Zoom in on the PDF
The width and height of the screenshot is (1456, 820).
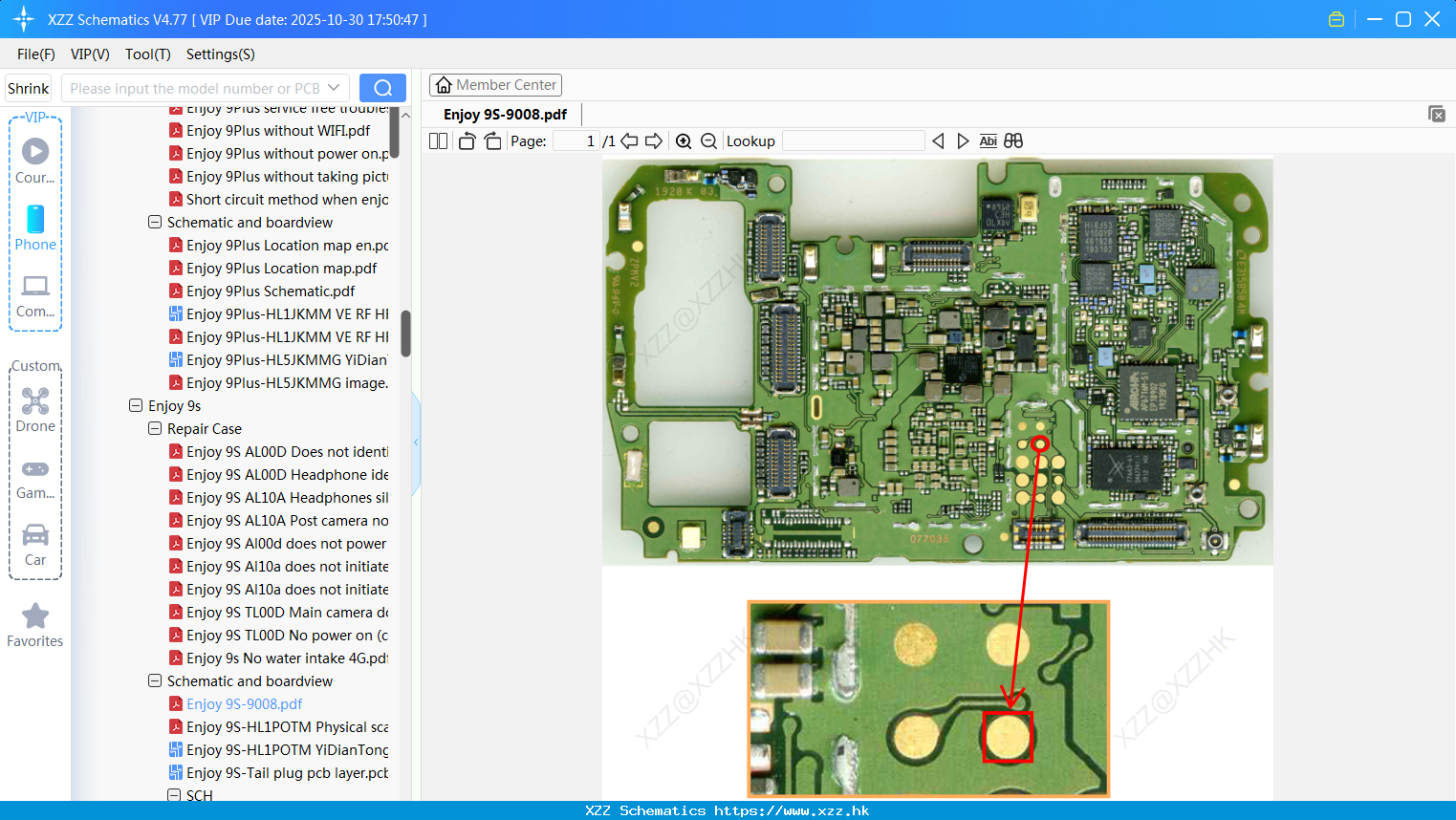click(x=684, y=140)
